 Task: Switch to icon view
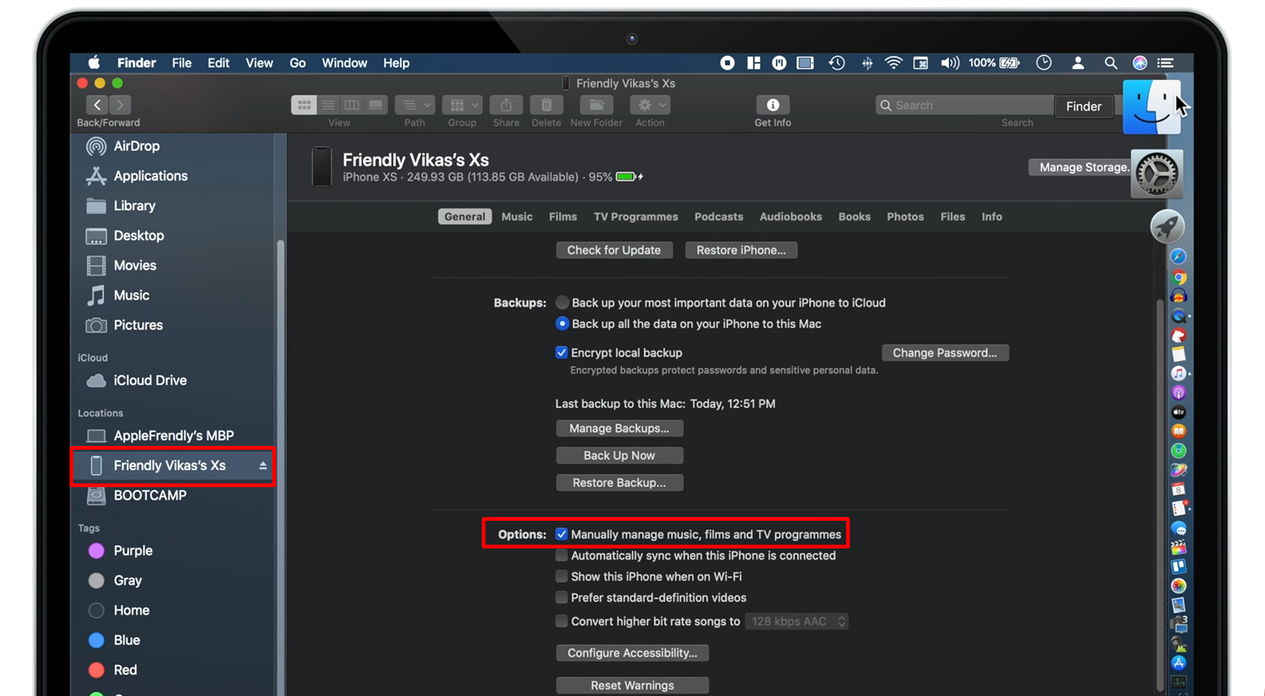click(x=303, y=105)
